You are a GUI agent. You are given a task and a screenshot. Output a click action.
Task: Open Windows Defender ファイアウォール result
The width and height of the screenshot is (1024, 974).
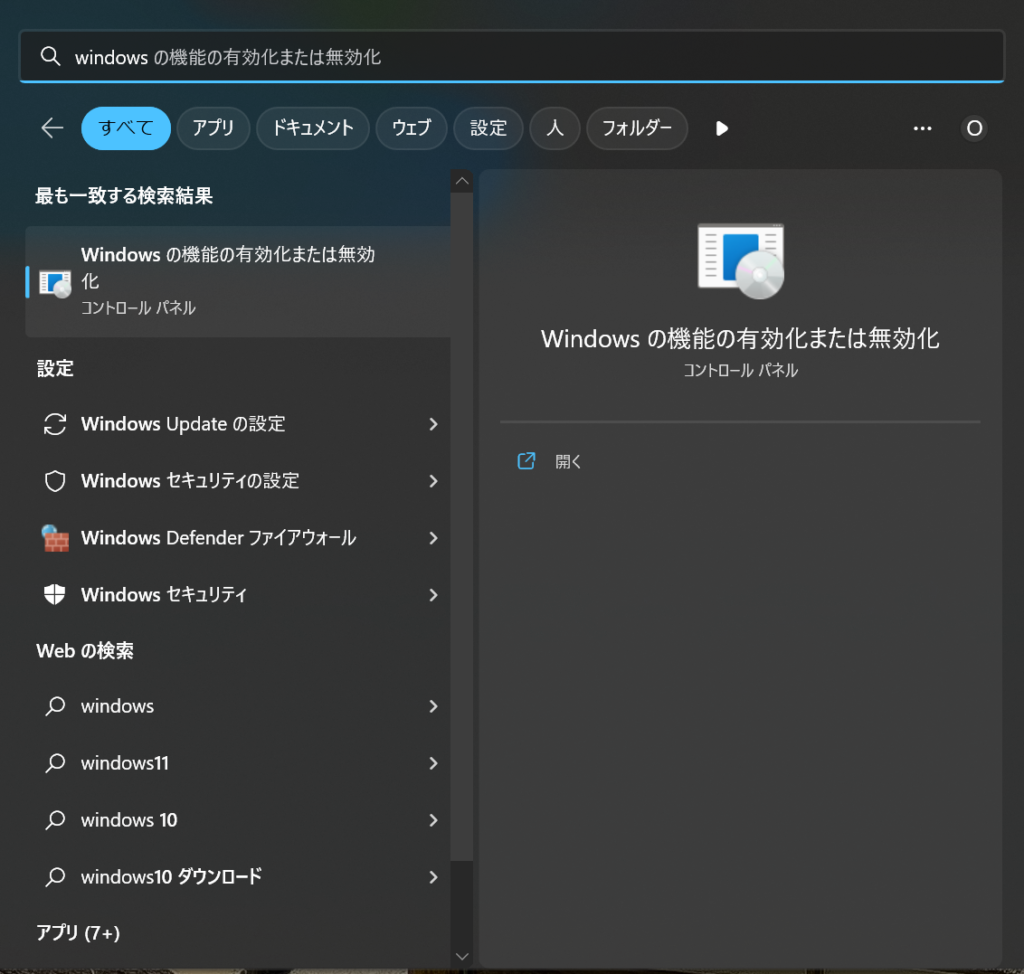(238, 538)
